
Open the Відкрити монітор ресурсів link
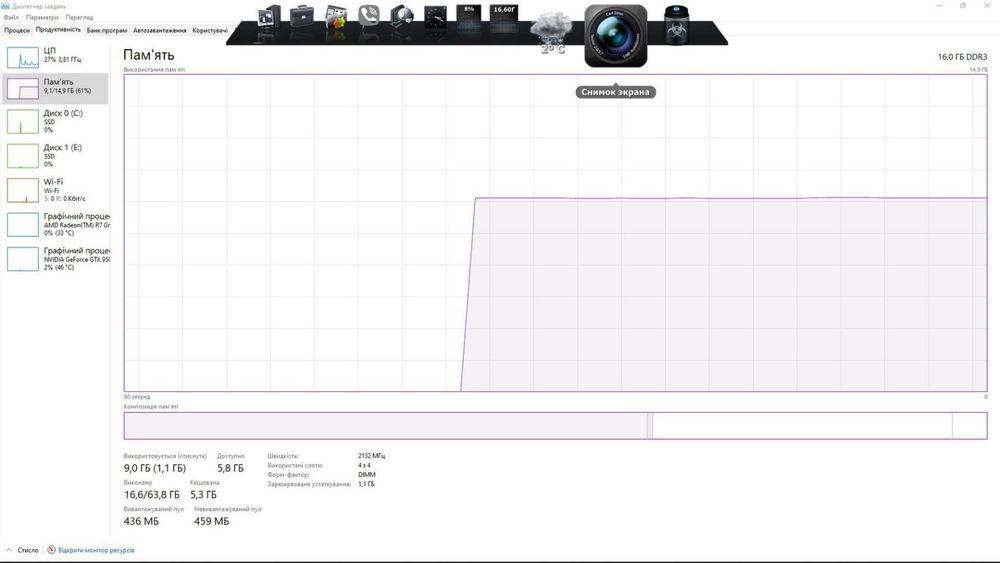point(96,550)
